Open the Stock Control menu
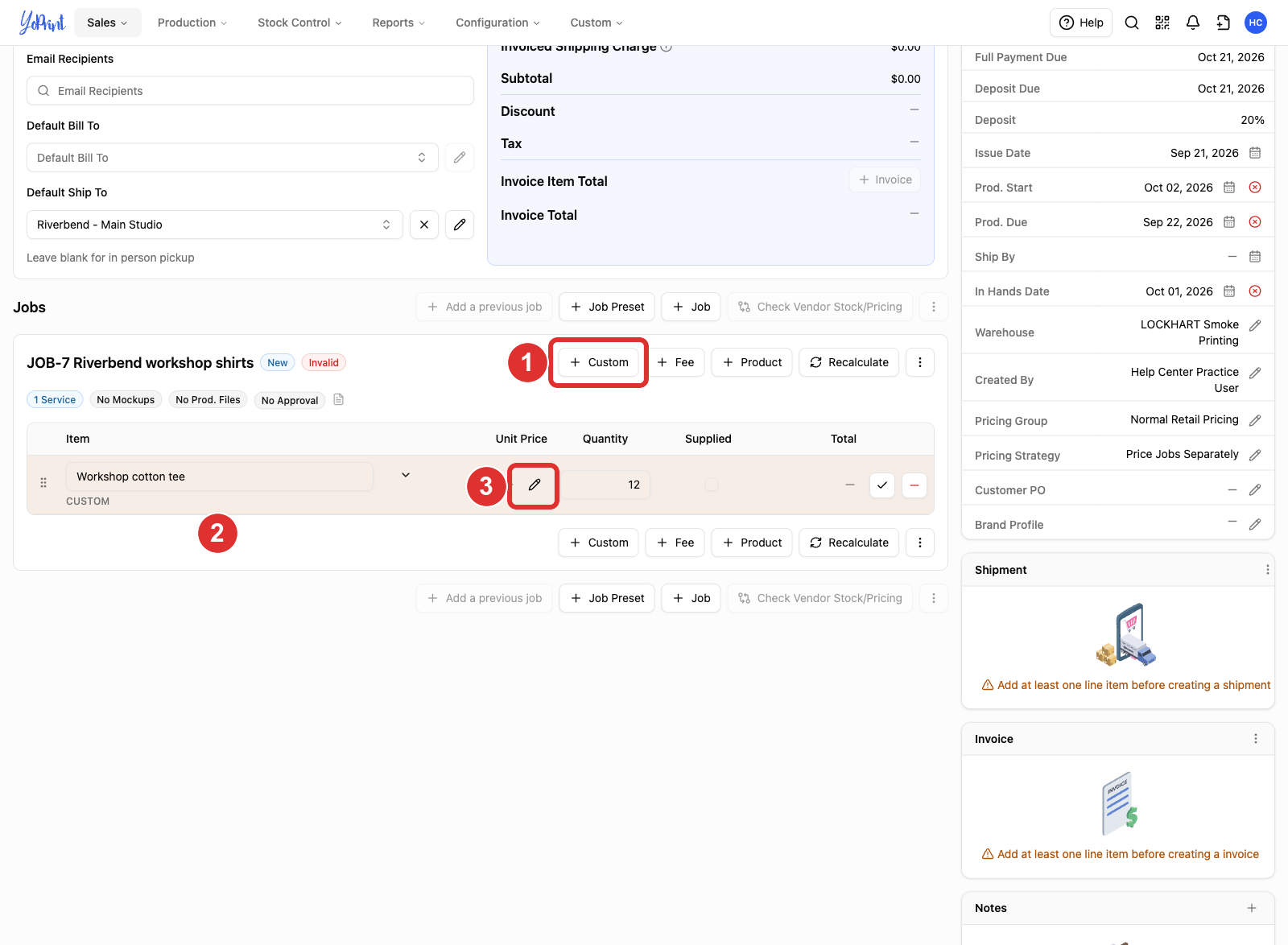This screenshot has width=1288, height=945. tap(299, 23)
